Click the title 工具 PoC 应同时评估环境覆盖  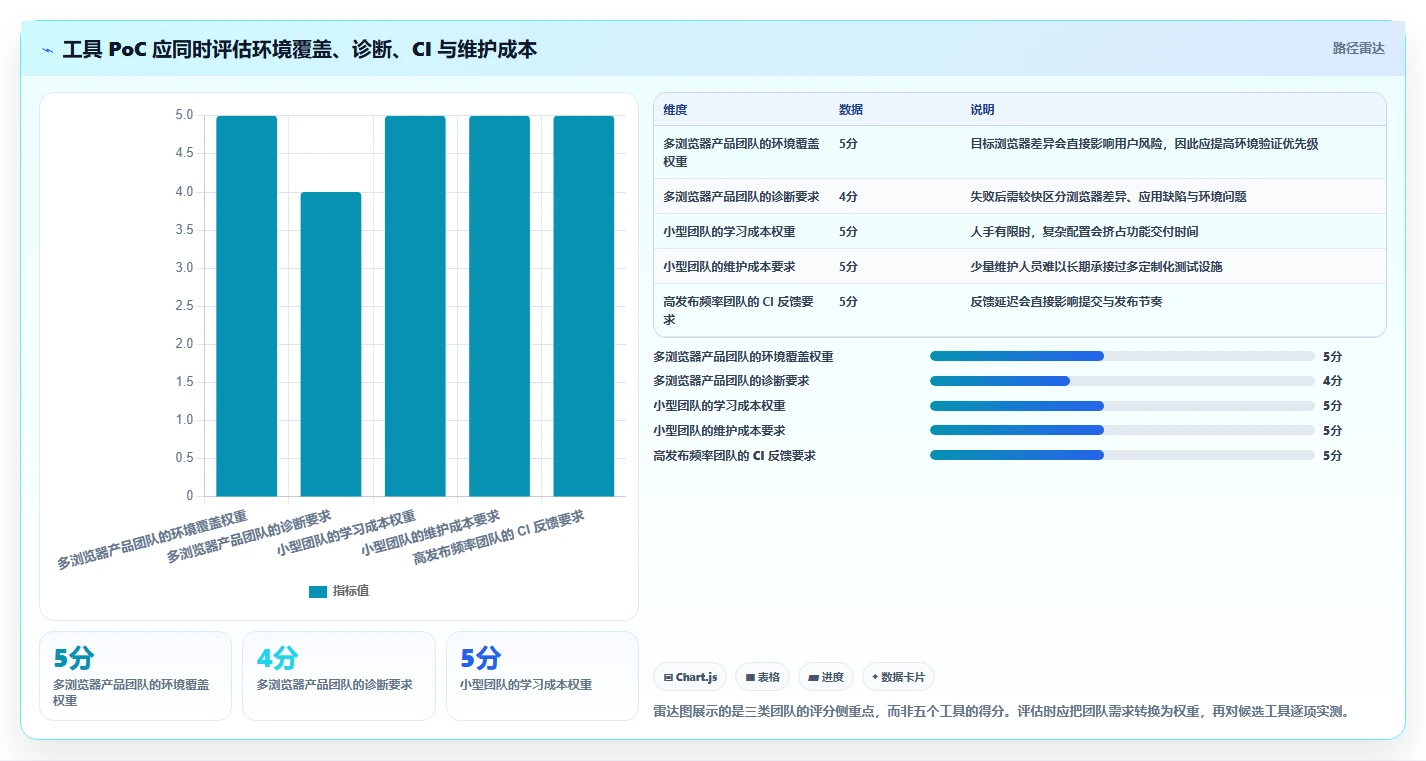(300, 49)
